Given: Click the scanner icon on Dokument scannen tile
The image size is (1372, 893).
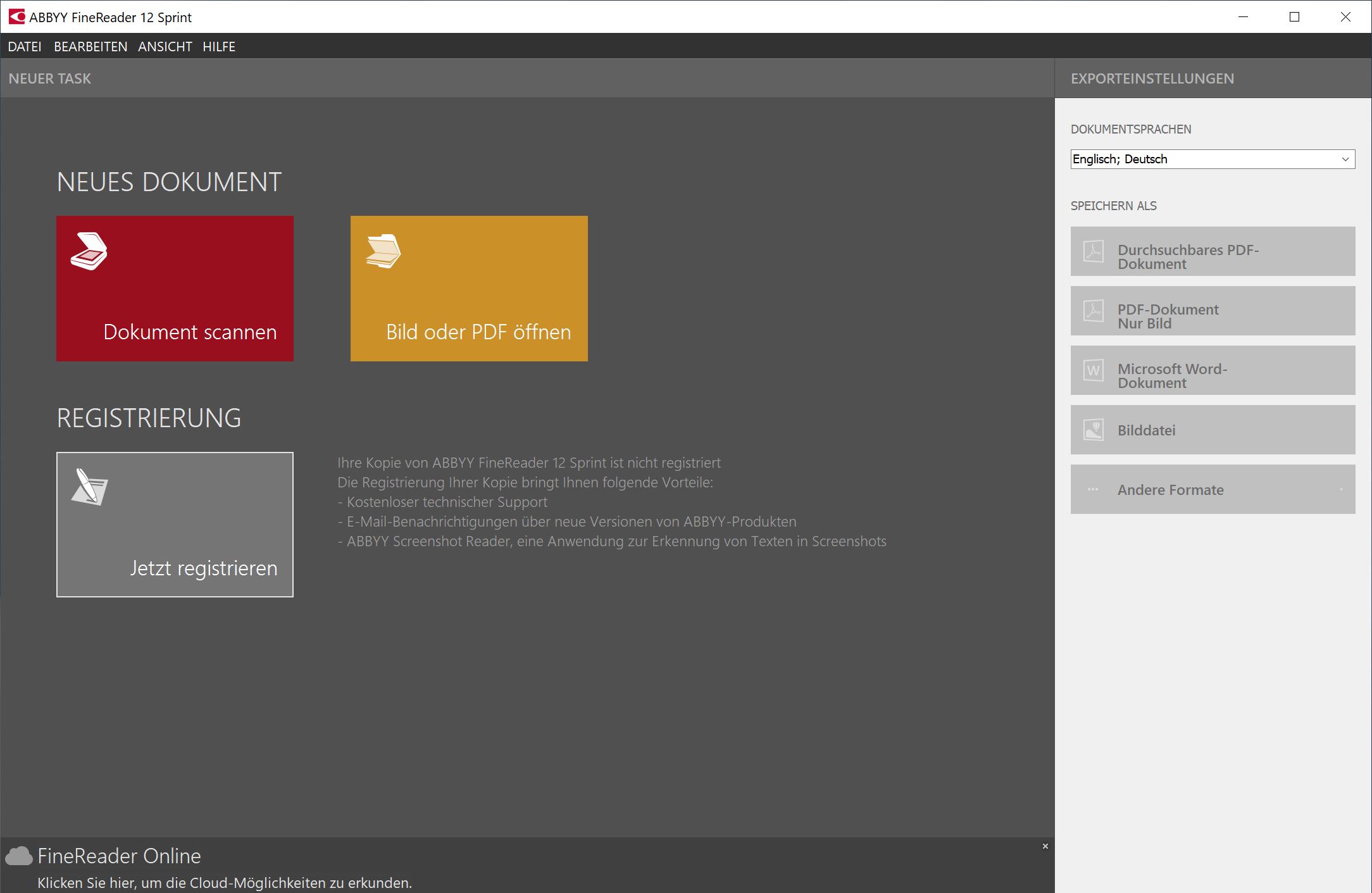Looking at the screenshot, I should point(89,252).
